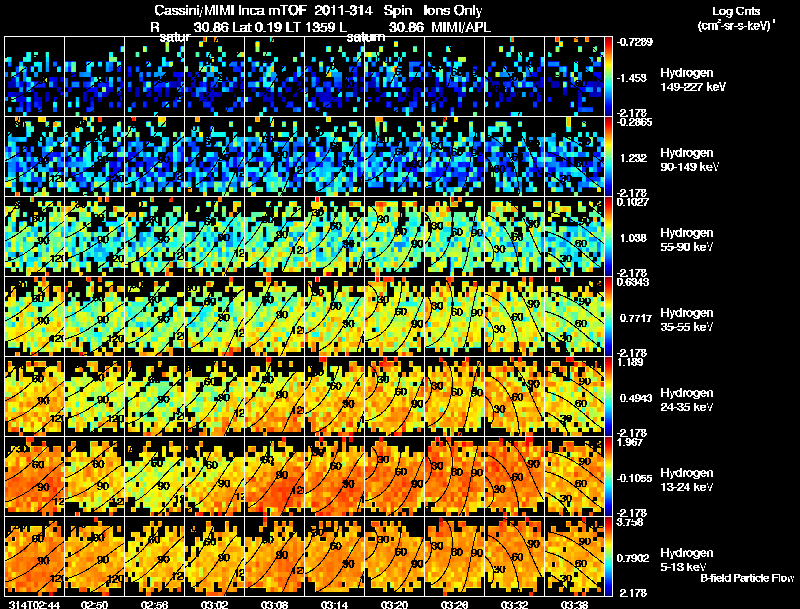This screenshot has height=609, width=800.
Task: Click the 0.7902 color scale value
Action: [635, 559]
